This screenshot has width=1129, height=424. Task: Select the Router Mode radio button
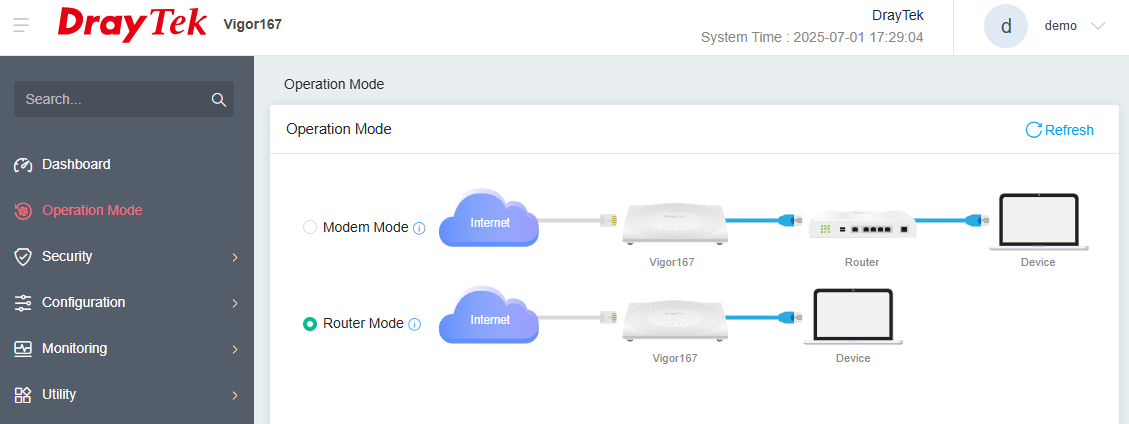[x=310, y=323]
